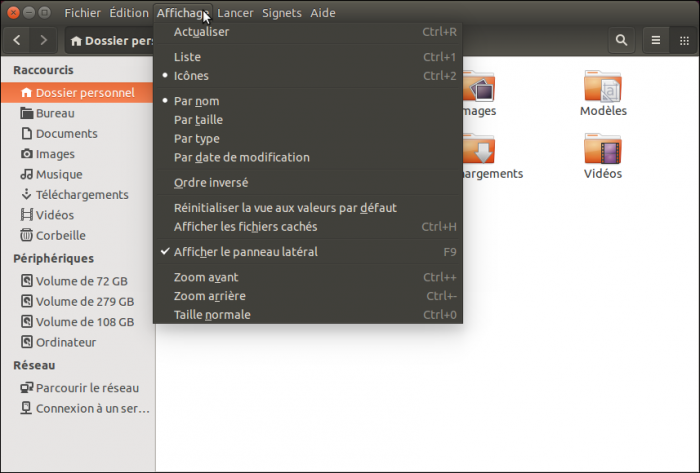Select Zoom avant menu entry
Viewport: 700px width, 473px height.
click(x=206, y=277)
